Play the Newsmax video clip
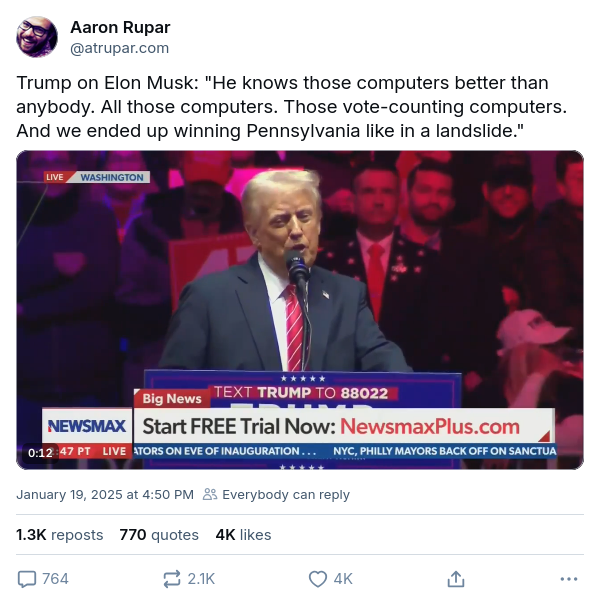Image resolution: width=600 pixels, height=605 pixels. coord(300,310)
